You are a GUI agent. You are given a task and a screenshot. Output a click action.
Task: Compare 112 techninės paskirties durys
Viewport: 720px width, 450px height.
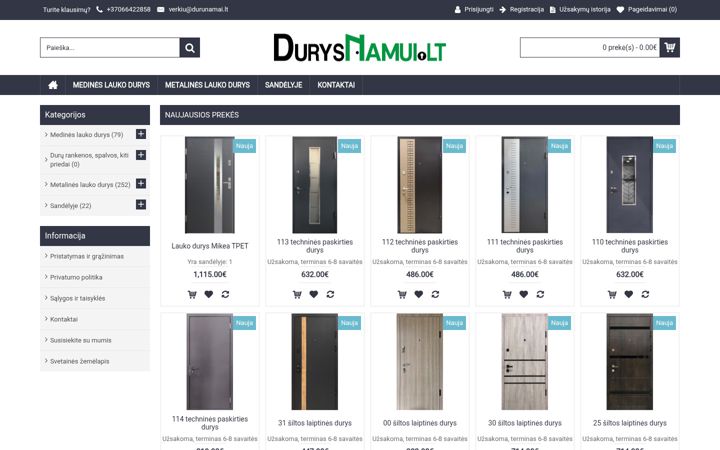click(435, 294)
